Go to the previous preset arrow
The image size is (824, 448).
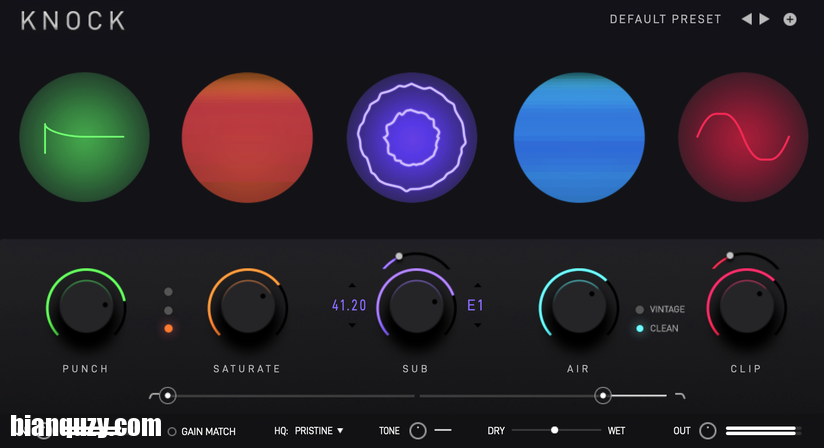pyautogui.click(x=746, y=19)
